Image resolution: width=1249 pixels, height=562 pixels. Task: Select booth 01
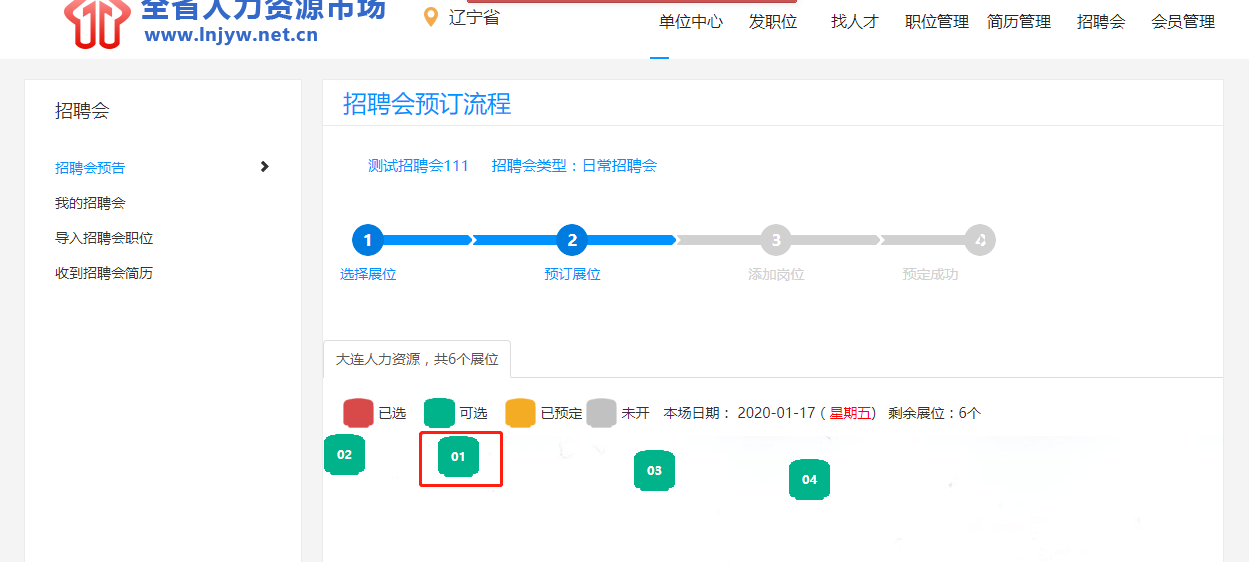coord(458,456)
